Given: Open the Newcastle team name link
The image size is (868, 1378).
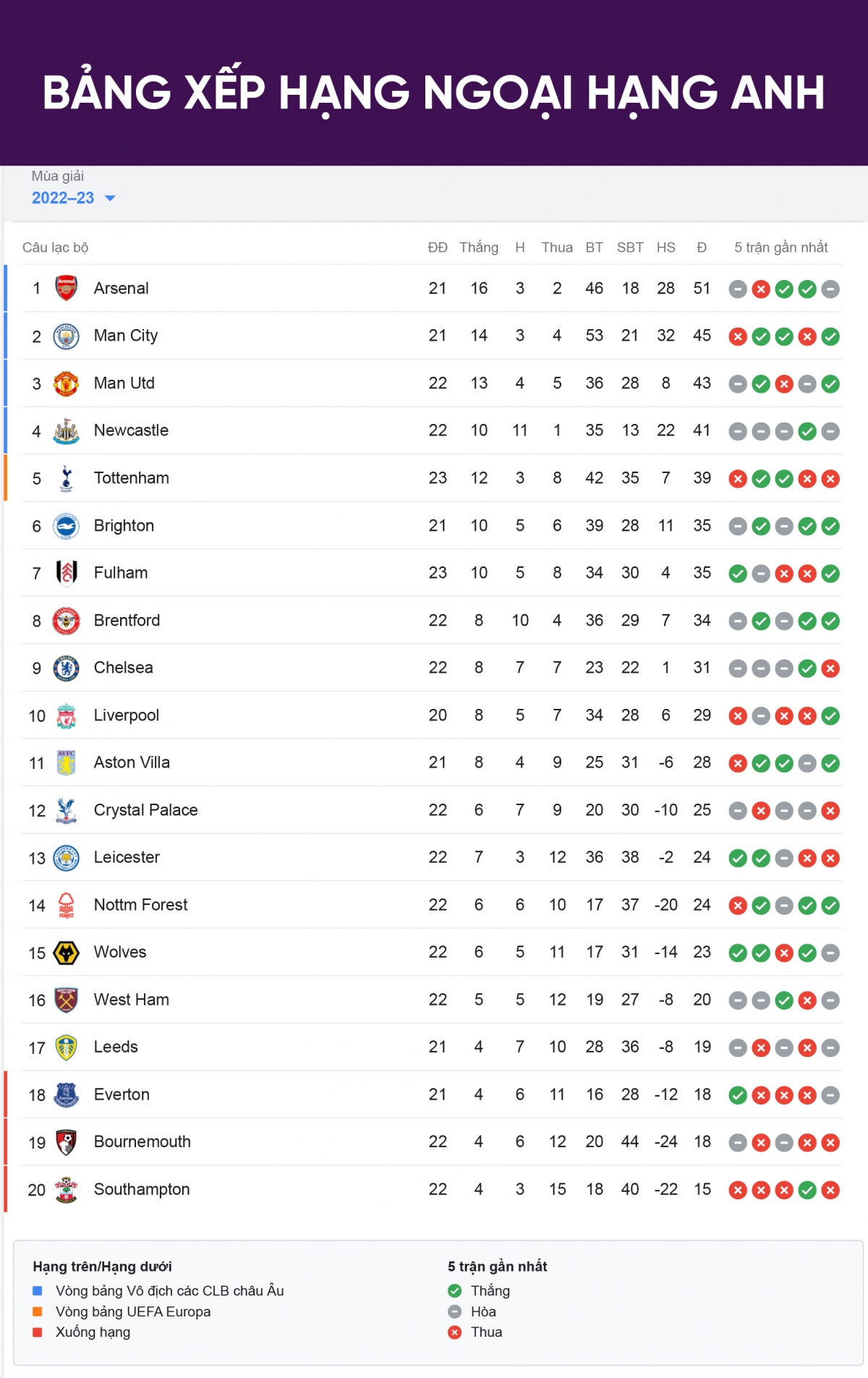Looking at the screenshot, I should 131,430.
